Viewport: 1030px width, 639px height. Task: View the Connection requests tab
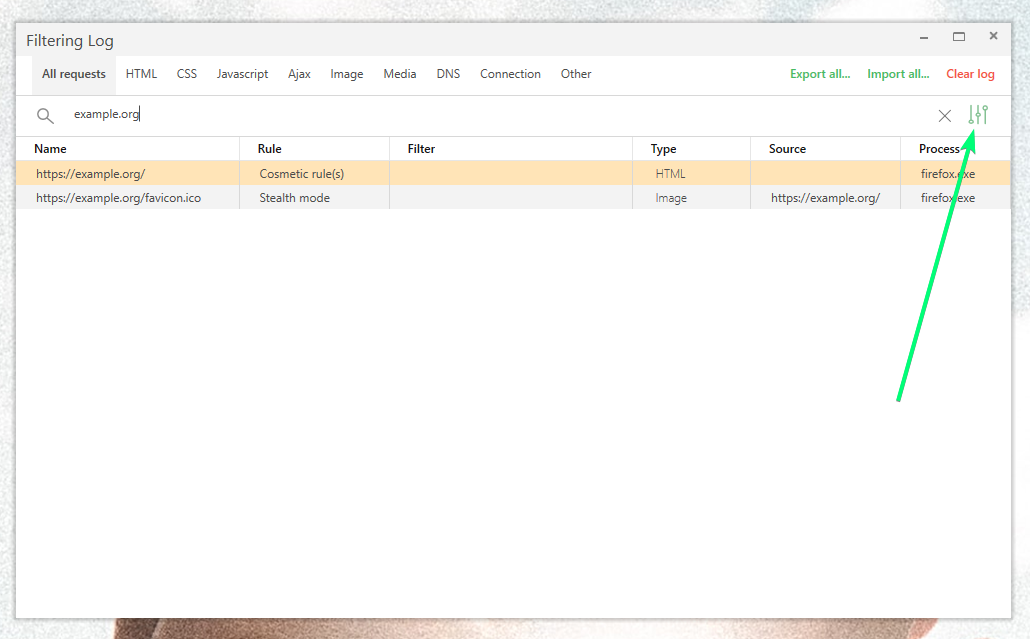510,73
